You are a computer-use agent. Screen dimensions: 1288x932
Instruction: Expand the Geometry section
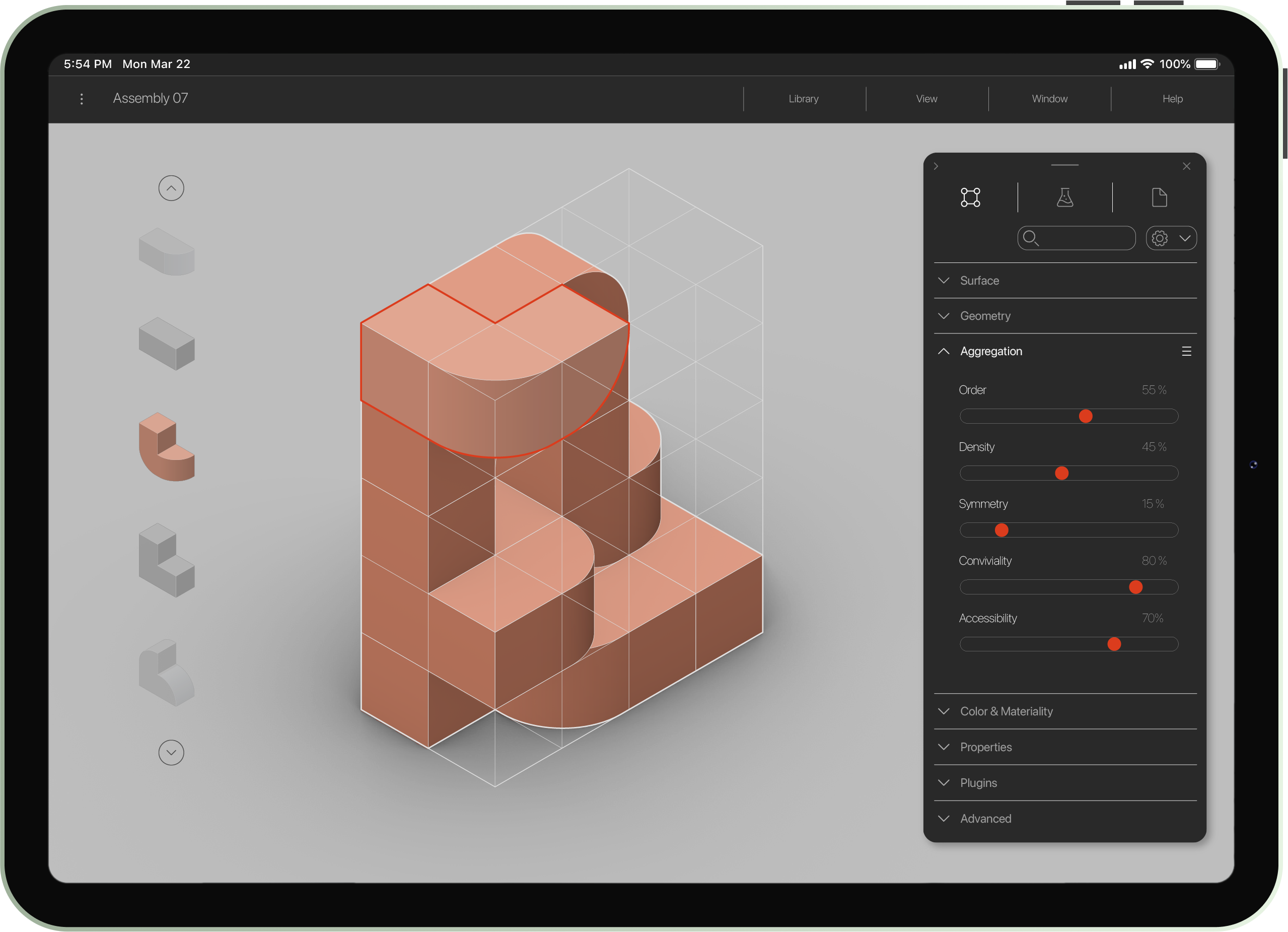[985, 315]
